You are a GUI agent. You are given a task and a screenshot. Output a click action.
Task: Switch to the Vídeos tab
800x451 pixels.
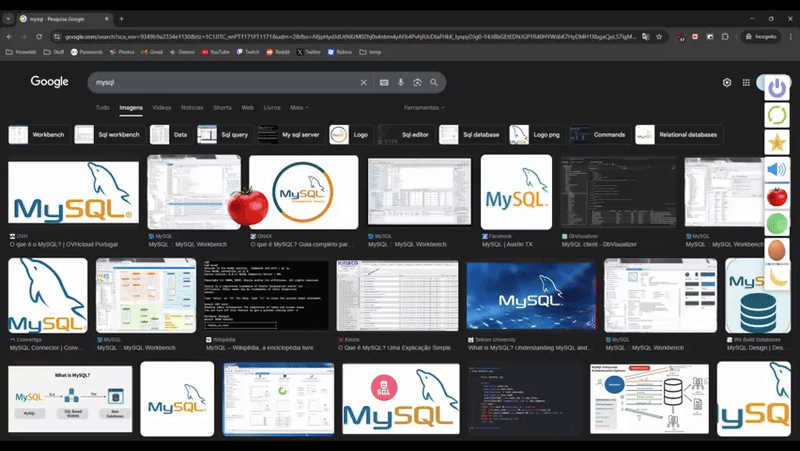162,107
